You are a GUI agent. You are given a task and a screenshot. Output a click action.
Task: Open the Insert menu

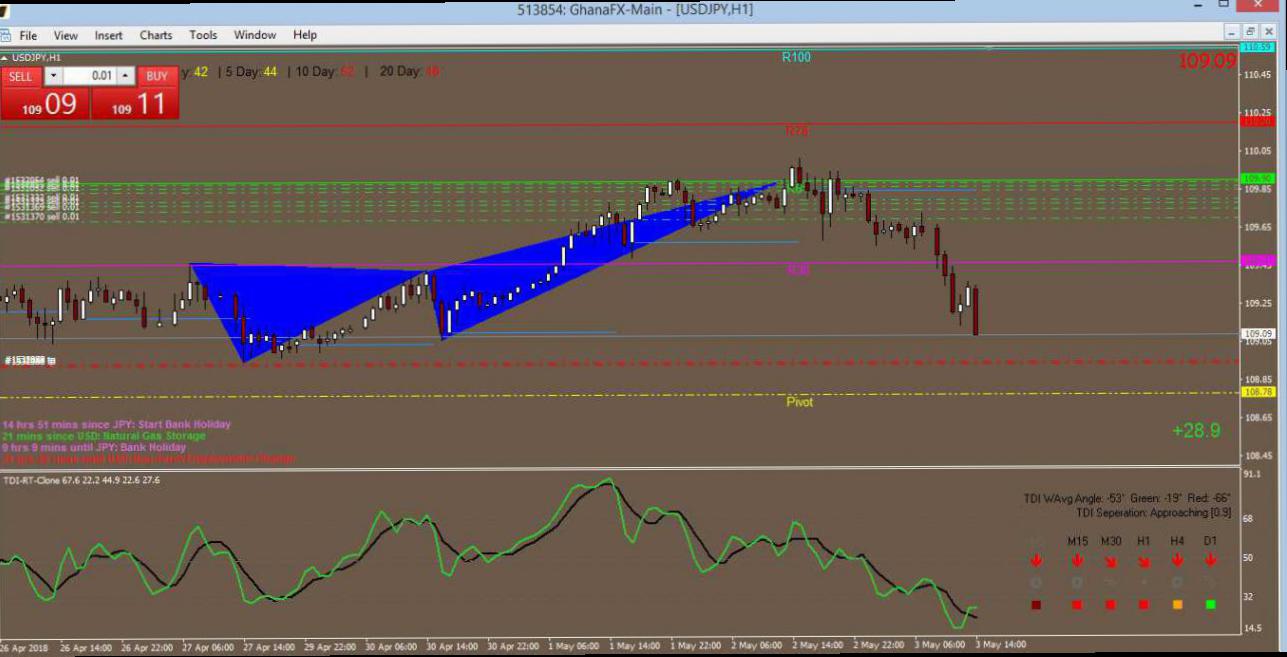point(109,35)
